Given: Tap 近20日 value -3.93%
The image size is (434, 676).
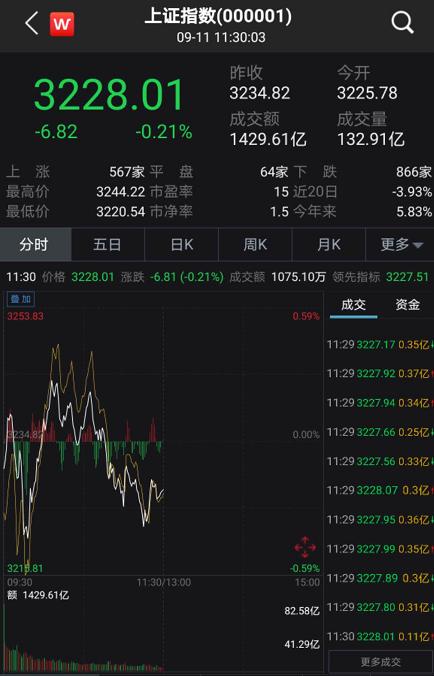Looking at the screenshot, I should [x=412, y=192].
